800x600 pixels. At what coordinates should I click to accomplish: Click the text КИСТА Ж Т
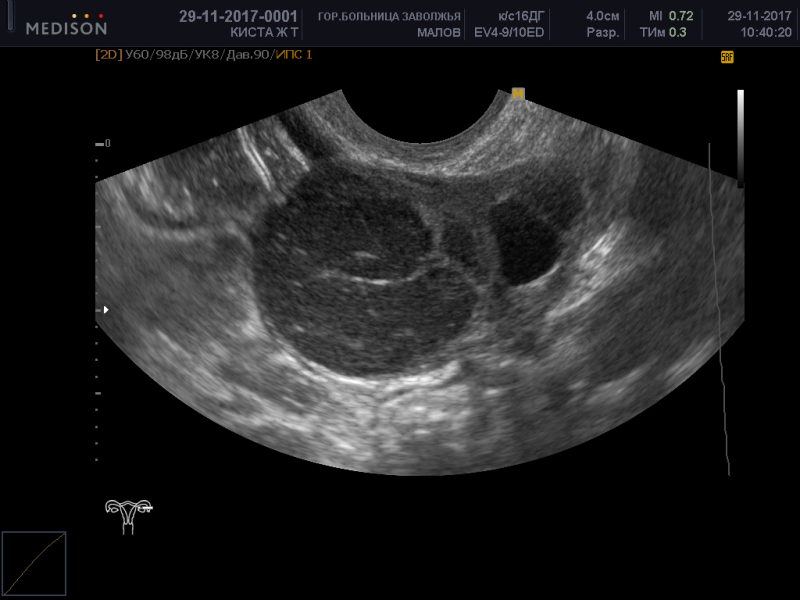click(x=264, y=33)
